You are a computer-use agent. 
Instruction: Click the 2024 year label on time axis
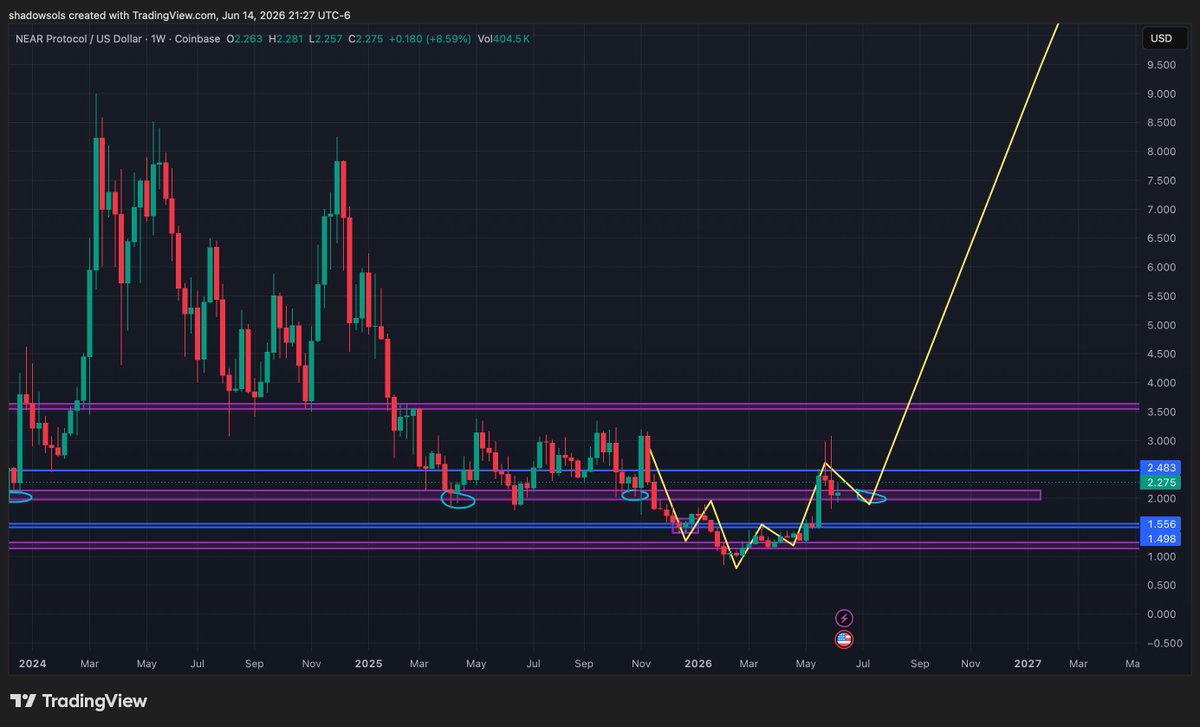[31, 663]
